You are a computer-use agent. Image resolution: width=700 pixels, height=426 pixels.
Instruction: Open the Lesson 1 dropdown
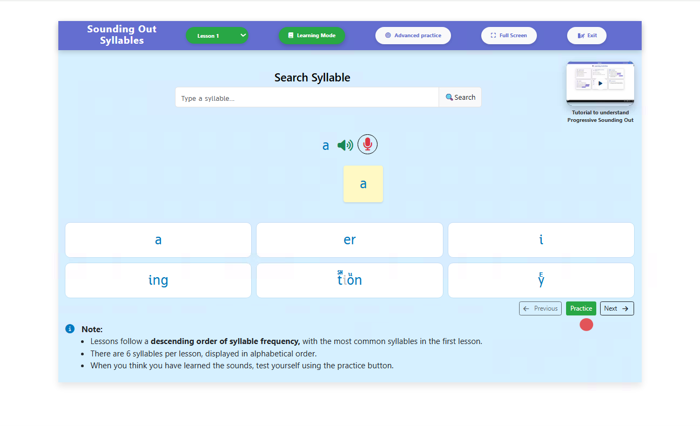[217, 36]
